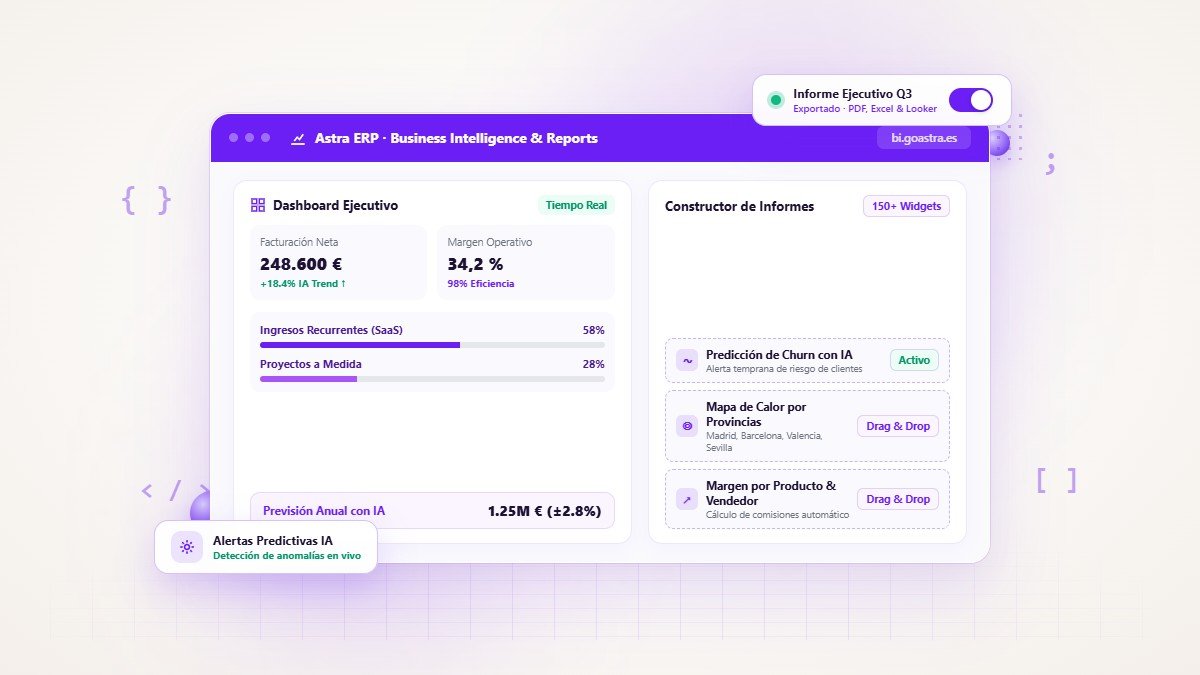The width and height of the screenshot is (1200, 675).
Task: Click the Dashboard Ejecutivo heading text
Action: [335, 205]
